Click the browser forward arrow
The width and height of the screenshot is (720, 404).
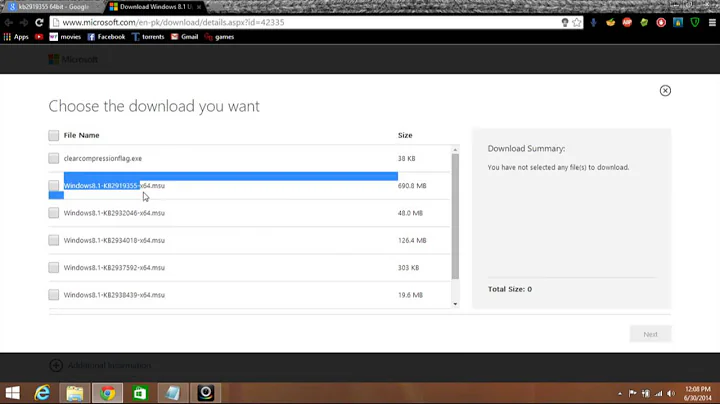(x=24, y=22)
